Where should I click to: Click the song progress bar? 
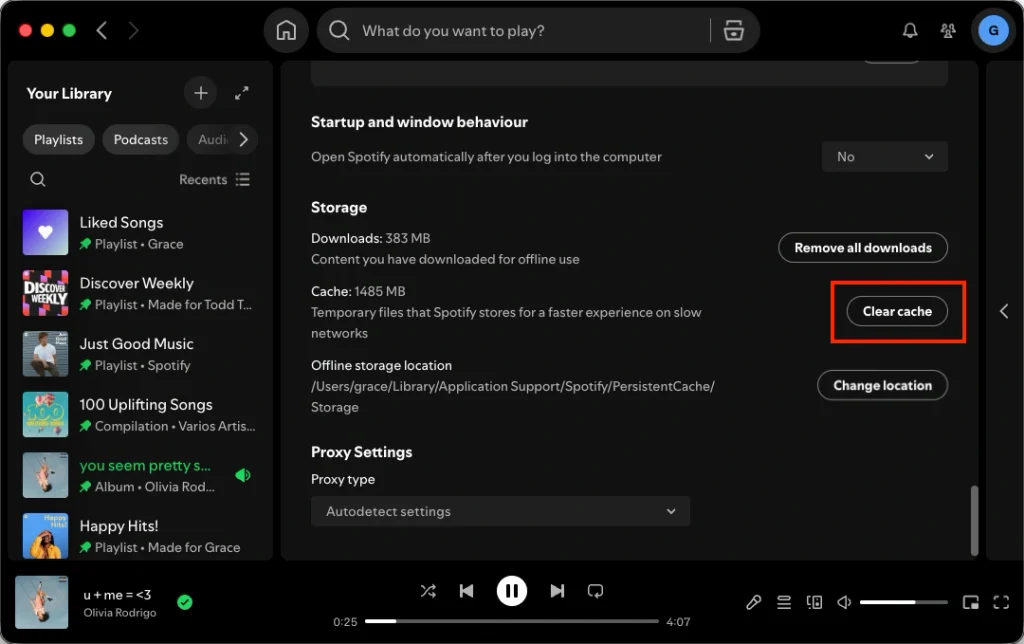pyautogui.click(x=511, y=621)
